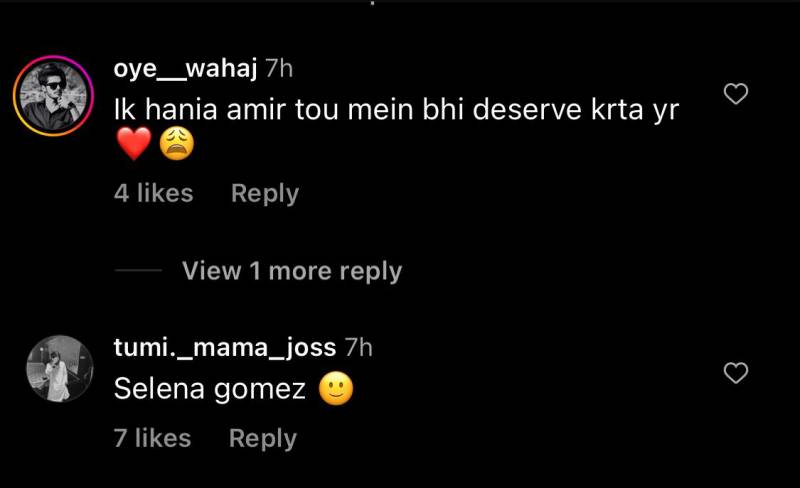Tap the 'Selena gomez' comment text
This screenshot has height=488, width=800.
coord(210,389)
